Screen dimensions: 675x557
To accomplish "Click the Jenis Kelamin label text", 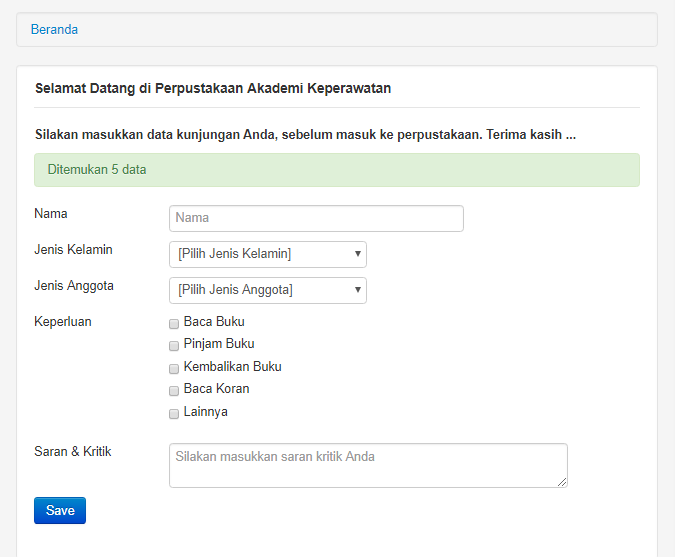I will tap(73, 249).
